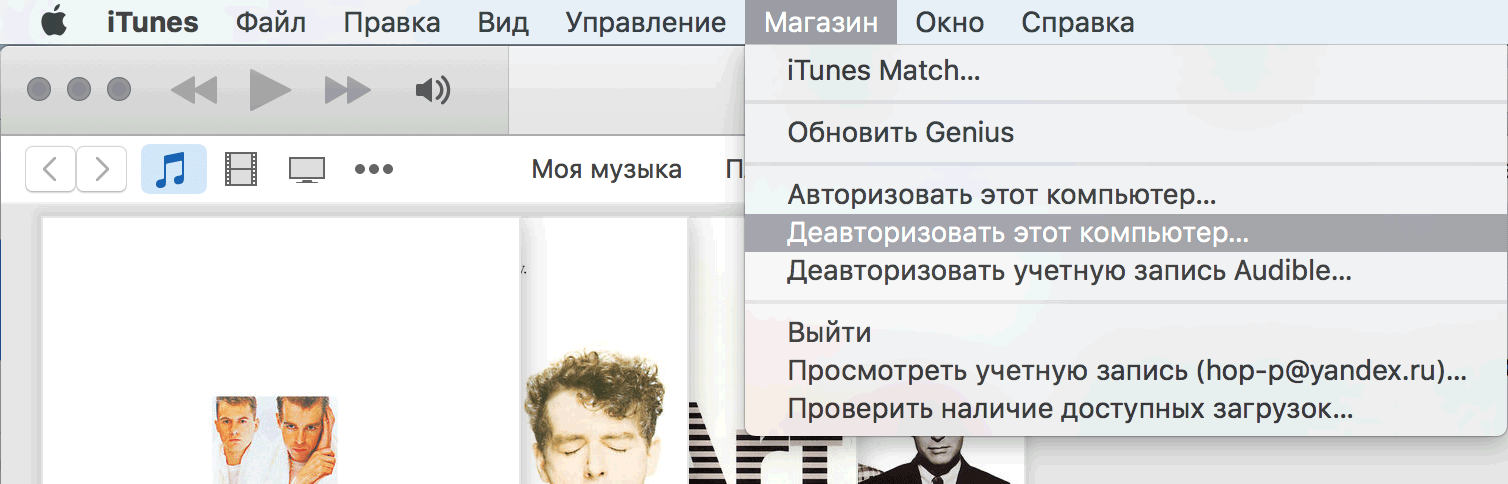Click the fast forward next track button

348,91
